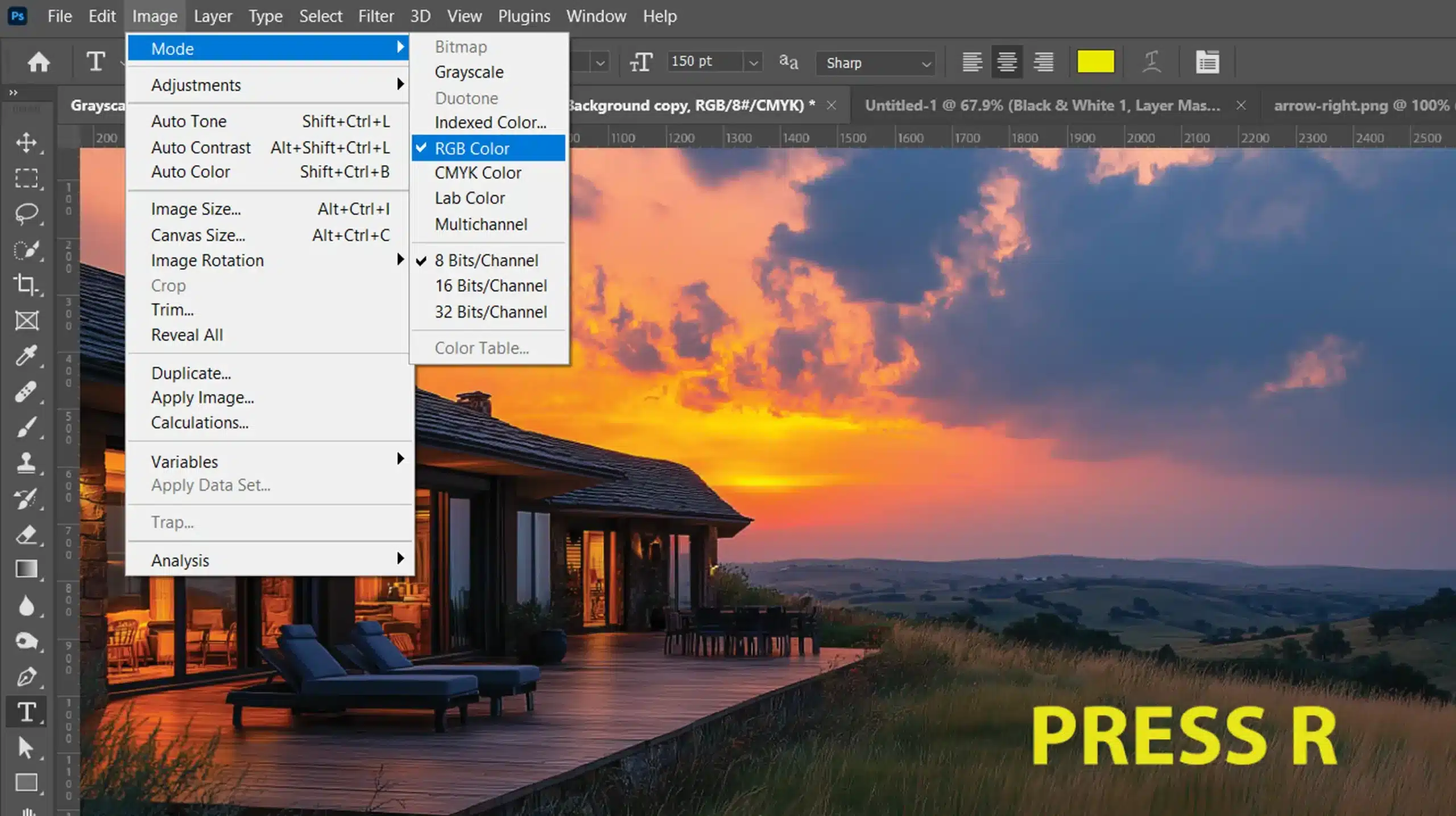Close the Untitled-1 document tab
Viewport: 1456px width, 816px height.
[x=1241, y=105]
